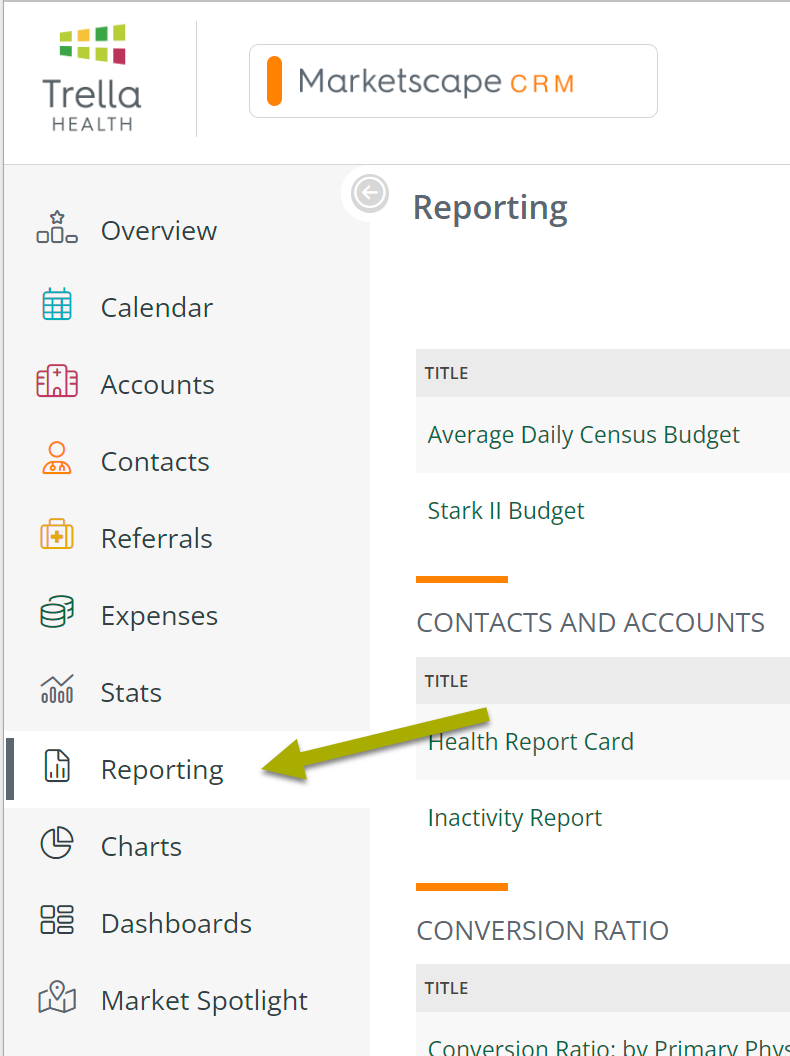View the Inactivity Report

point(514,817)
